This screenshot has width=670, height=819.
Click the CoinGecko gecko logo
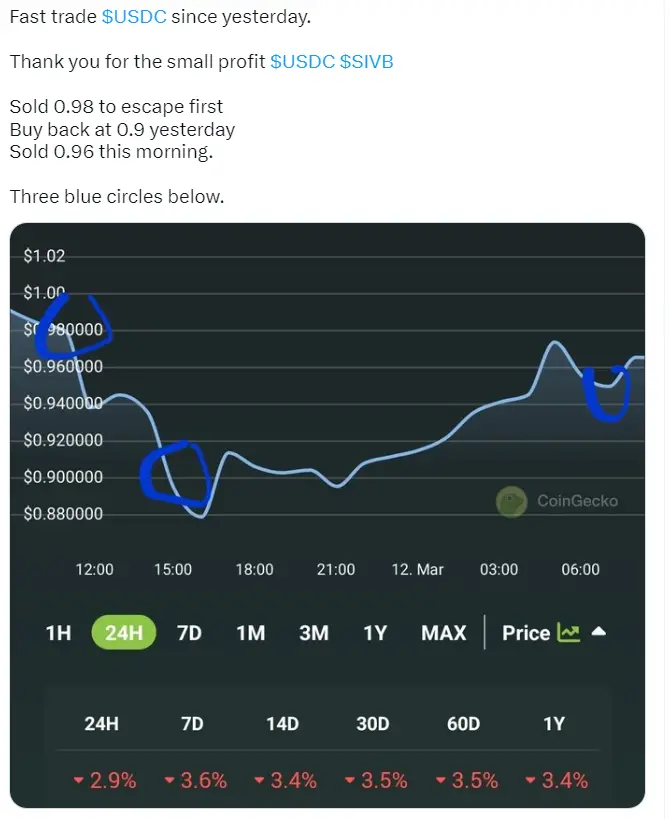click(511, 501)
